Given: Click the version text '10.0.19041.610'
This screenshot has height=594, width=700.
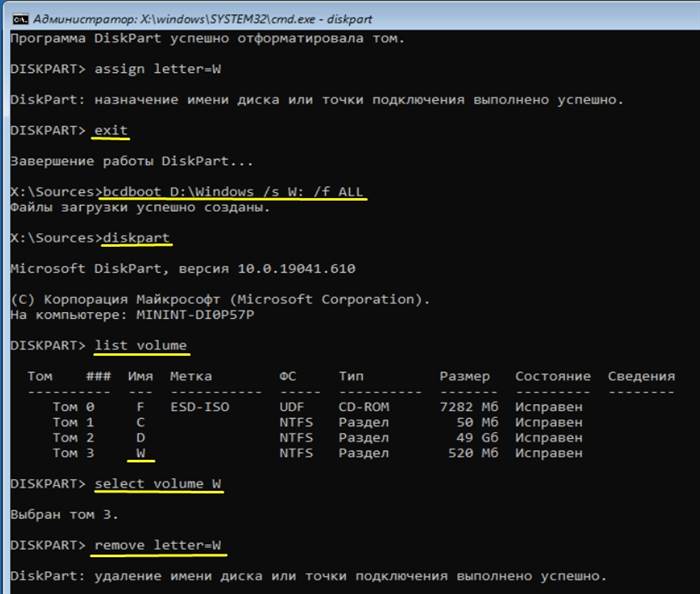Looking at the screenshot, I should pos(296,269).
